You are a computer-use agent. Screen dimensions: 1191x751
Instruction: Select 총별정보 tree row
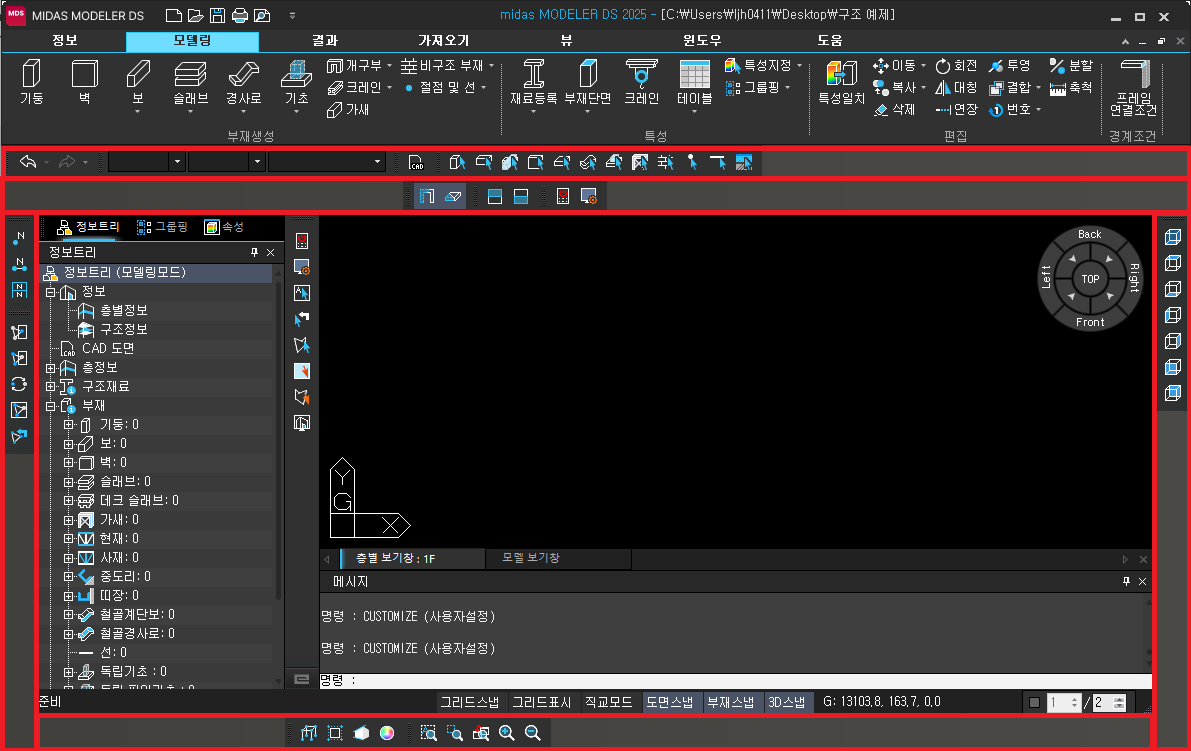coord(123,311)
